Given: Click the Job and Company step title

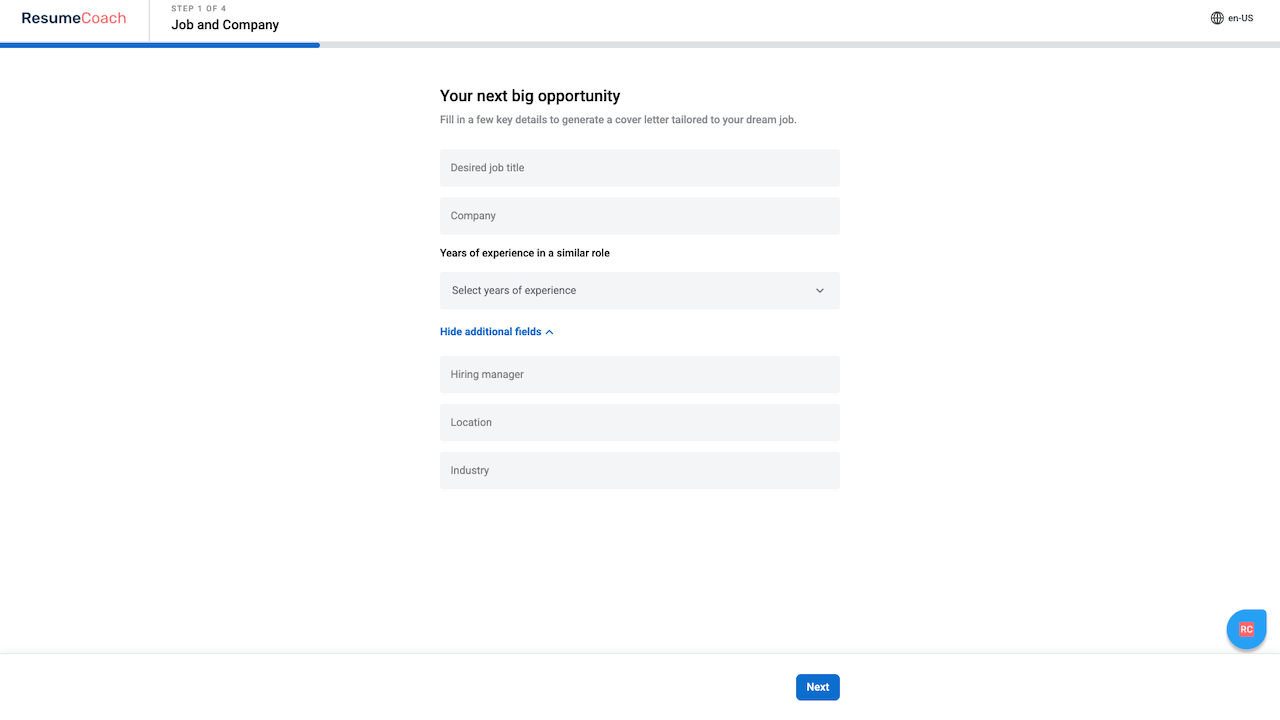Looking at the screenshot, I should (225, 25).
